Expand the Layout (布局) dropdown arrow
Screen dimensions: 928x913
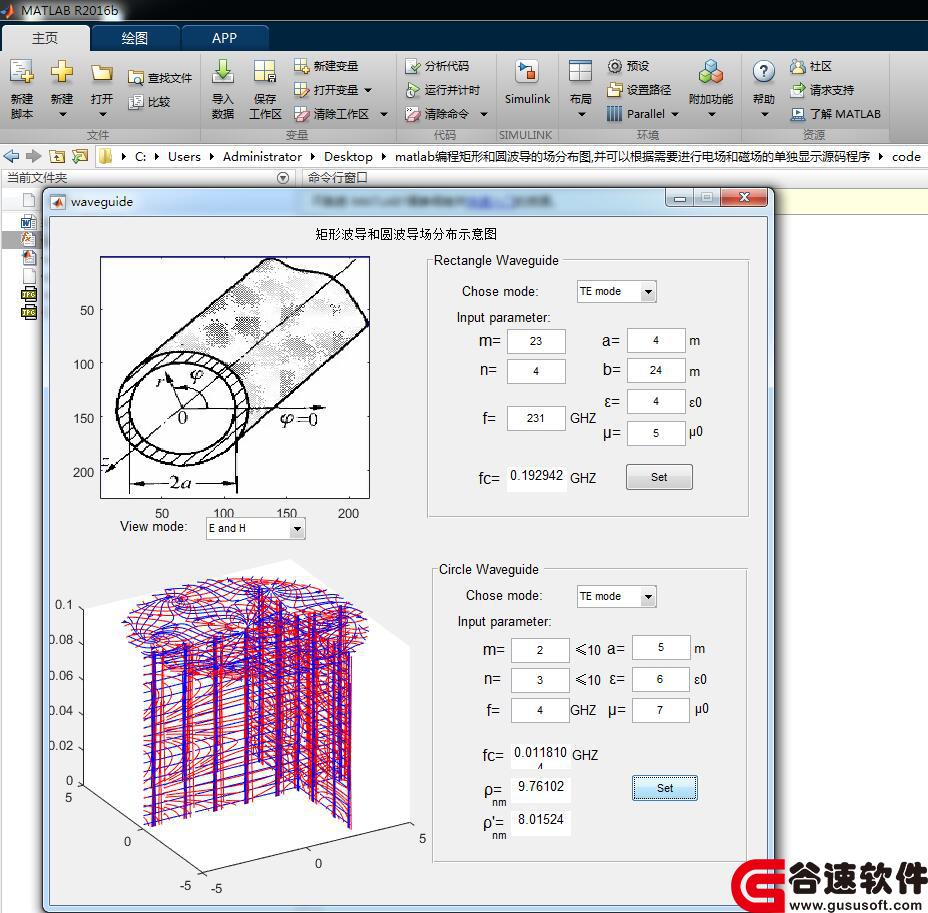(x=581, y=114)
